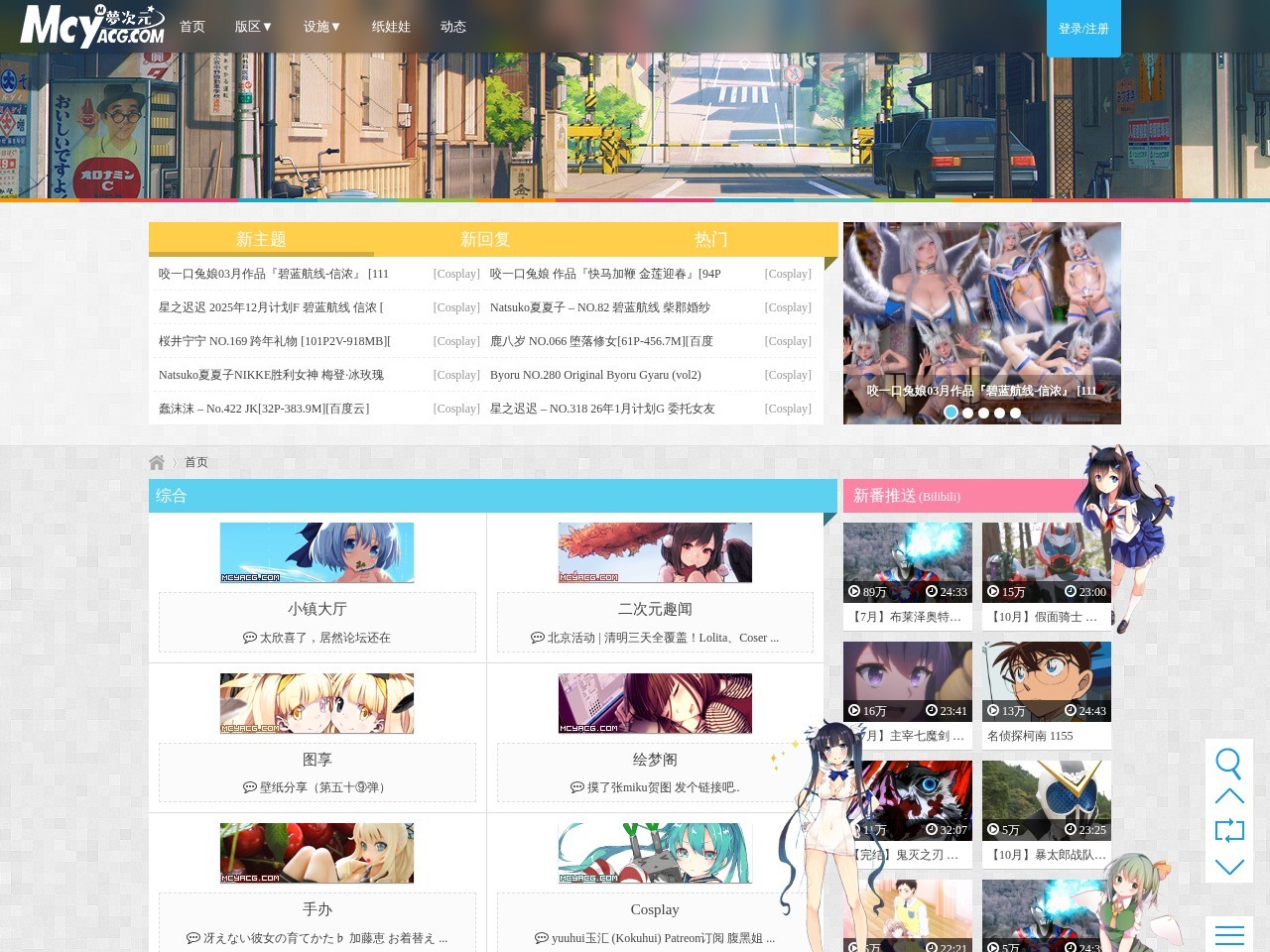Open the hamburger menu icon at bottom right
Image resolution: width=1270 pixels, height=952 pixels.
pyautogui.click(x=1229, y=933)
